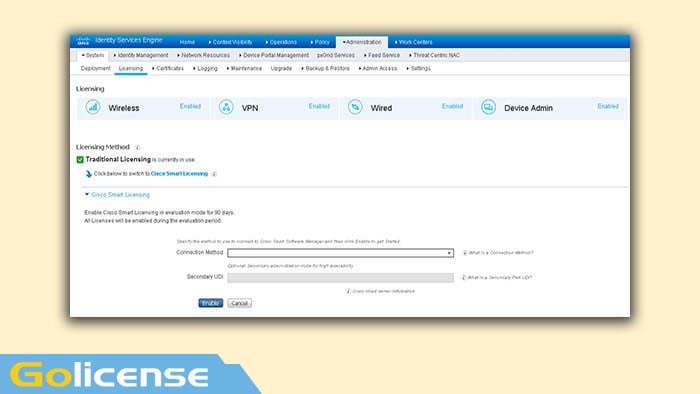Open the Threat Centric NAC menu

point(434,55)
